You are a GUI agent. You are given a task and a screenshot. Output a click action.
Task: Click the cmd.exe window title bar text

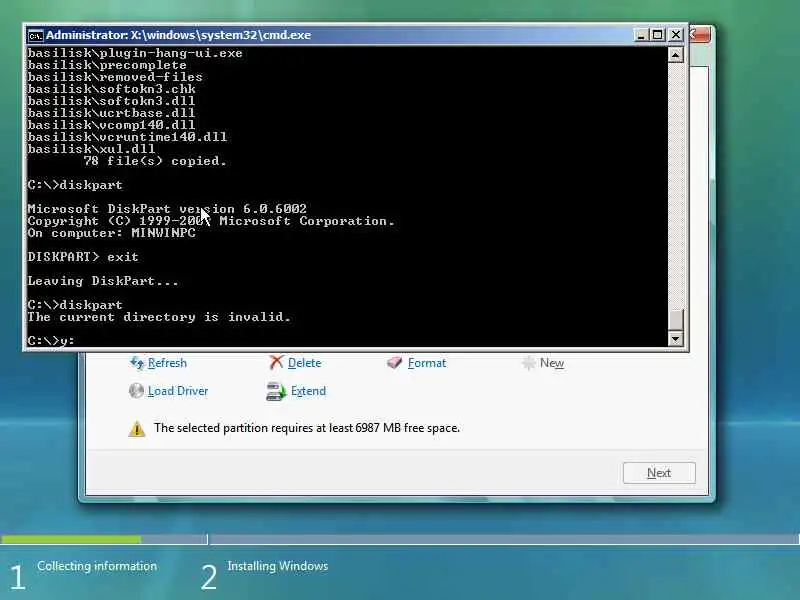pyautogui.click(x=178, y=35)
